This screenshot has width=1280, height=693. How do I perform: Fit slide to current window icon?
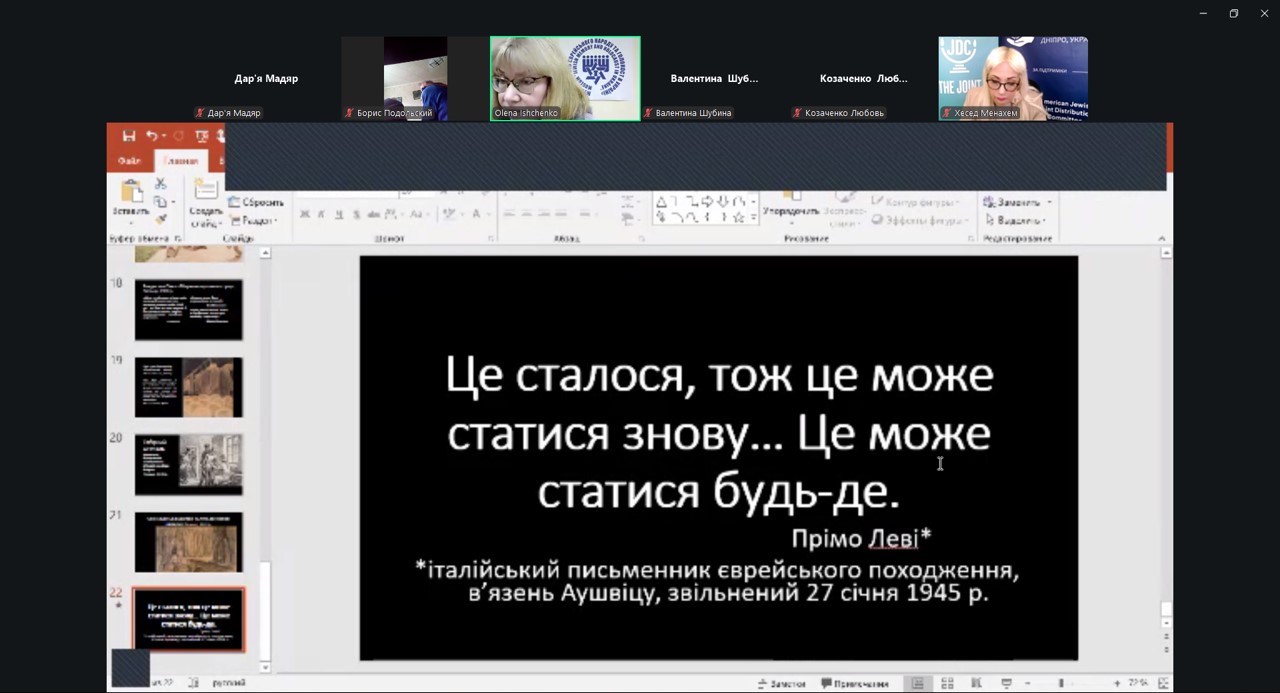coord(1162,684)
